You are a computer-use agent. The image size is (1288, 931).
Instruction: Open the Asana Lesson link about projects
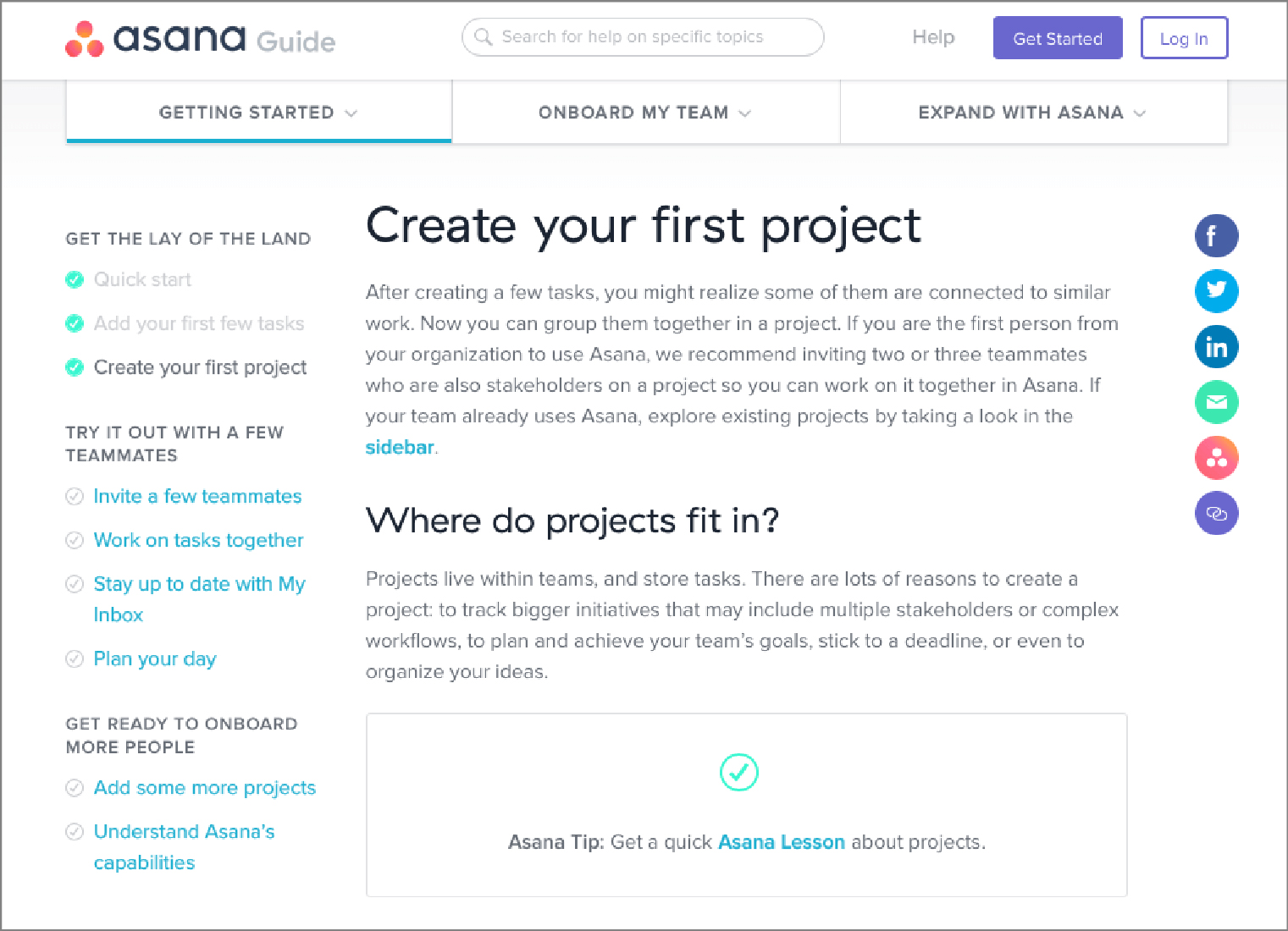[x=781, y=841]
